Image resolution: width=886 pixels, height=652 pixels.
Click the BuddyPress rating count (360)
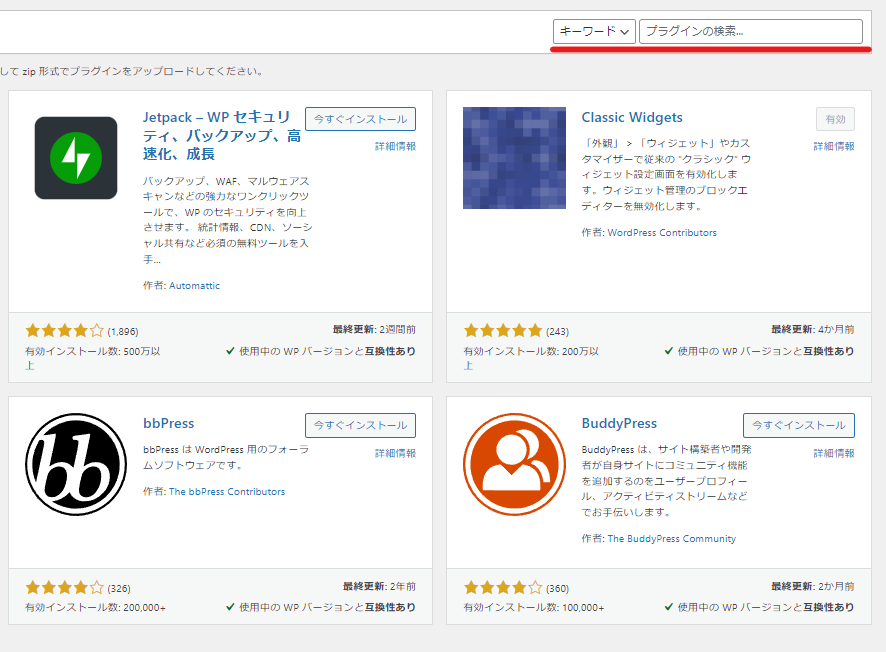coord(557,589)
